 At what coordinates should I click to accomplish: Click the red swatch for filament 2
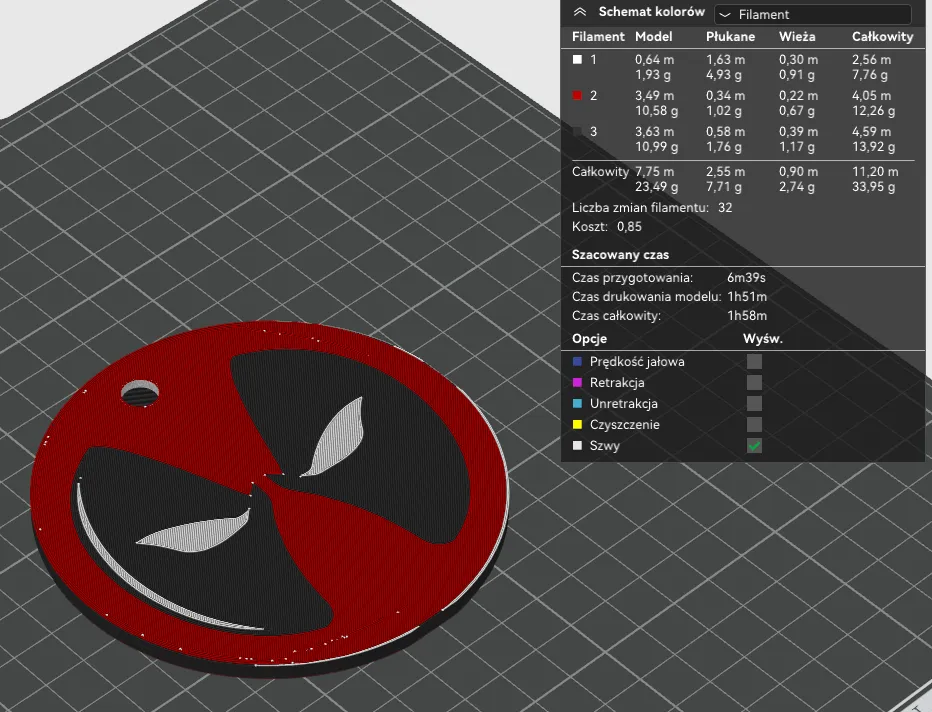577,96
